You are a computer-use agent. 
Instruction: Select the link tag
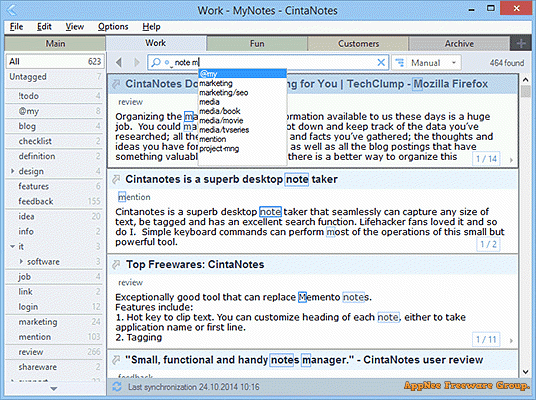(x=55, y=291)
